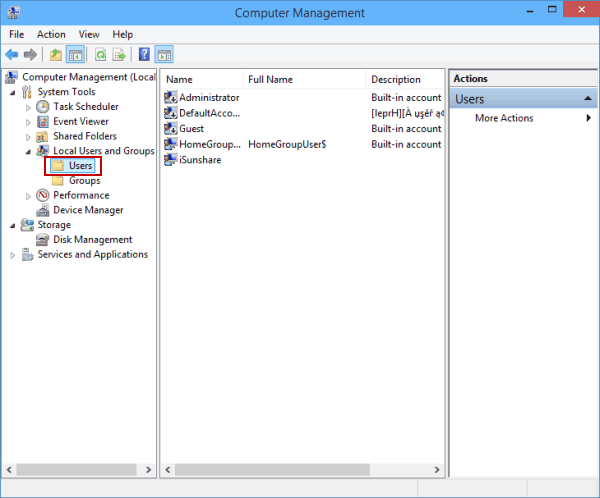Open the View menu
The width and height of the screenshot is (600, 498).
point(88,34)
